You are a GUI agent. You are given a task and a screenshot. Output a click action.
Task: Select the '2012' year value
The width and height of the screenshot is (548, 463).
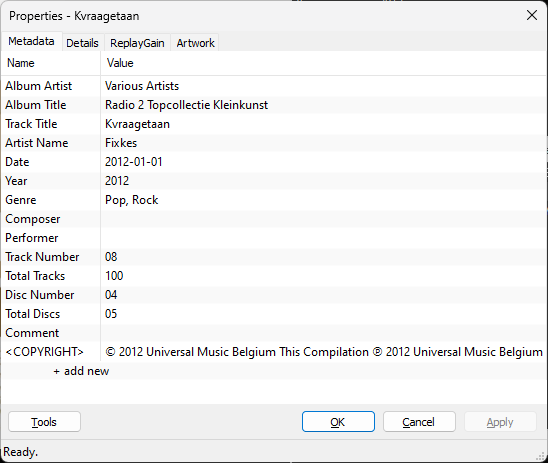117,181
